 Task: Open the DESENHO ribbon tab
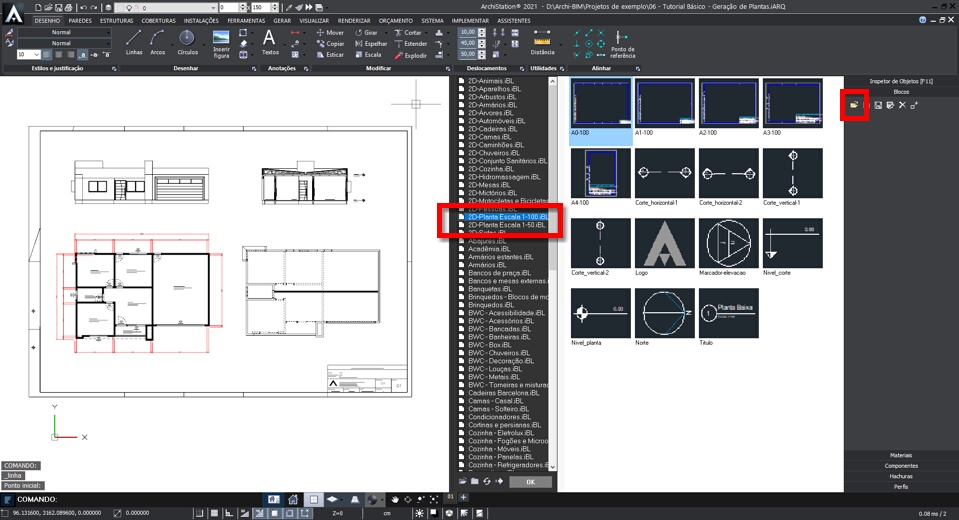click(47, 21)
